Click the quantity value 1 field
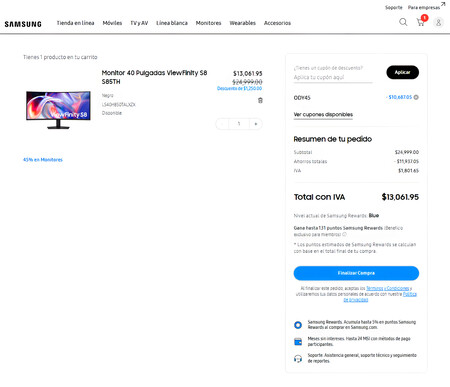This screenshot has width=450, height=387. pyautogui.click(x=239, y=124)
